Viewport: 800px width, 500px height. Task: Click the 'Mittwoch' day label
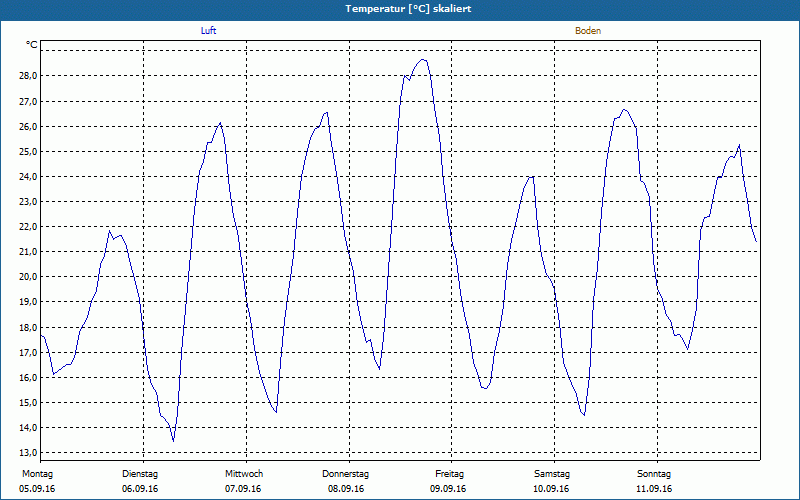pos(244,474)
